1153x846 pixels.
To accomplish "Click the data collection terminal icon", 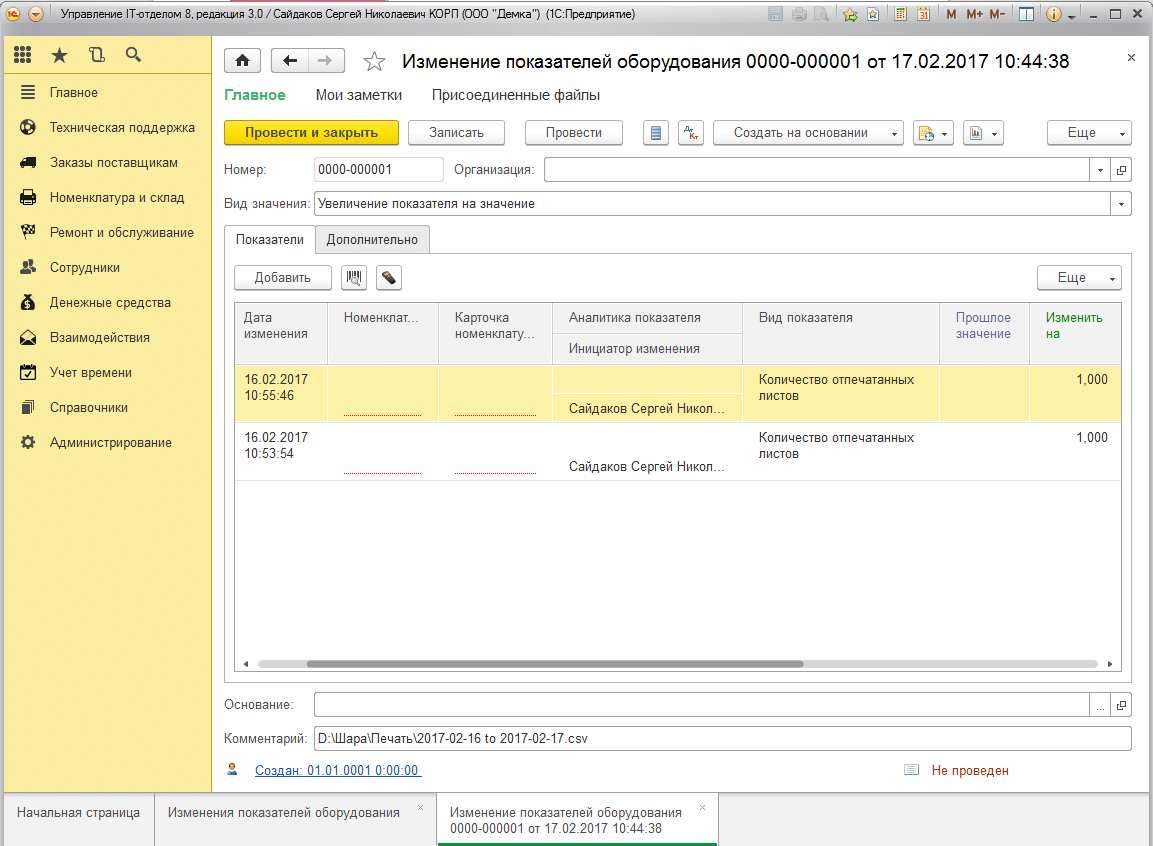I will 389,278.
